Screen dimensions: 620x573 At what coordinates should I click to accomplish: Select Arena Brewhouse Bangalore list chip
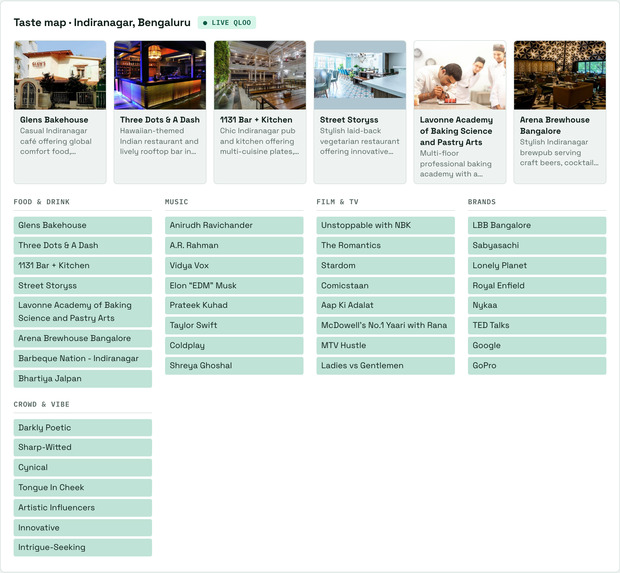click(x=83, y=339)
